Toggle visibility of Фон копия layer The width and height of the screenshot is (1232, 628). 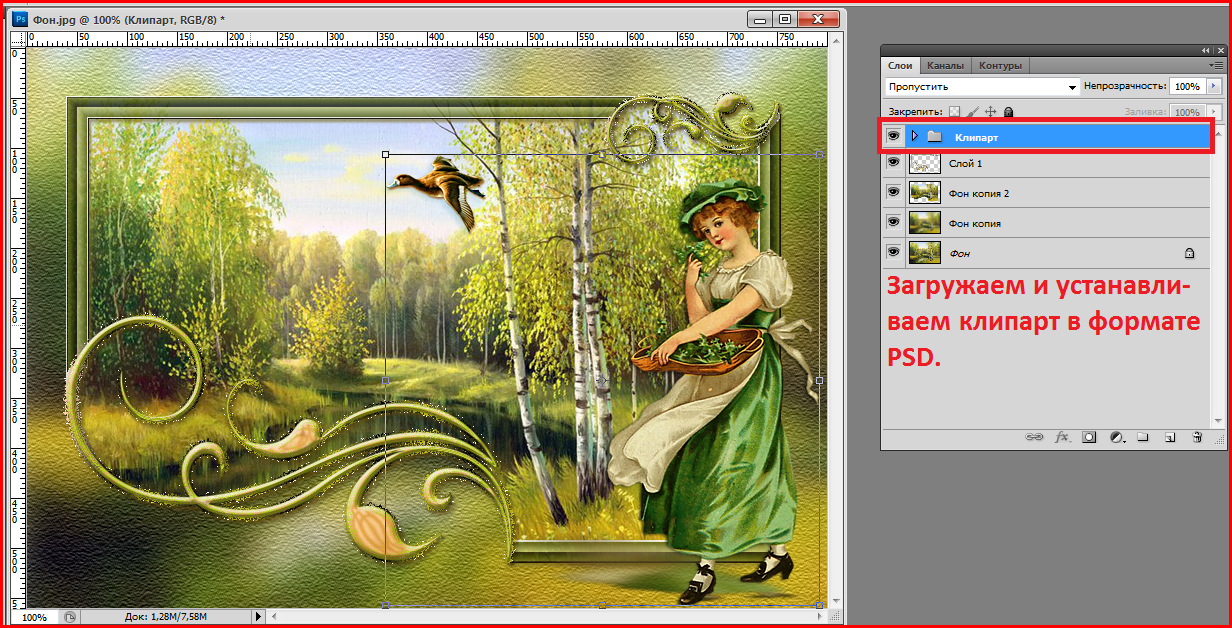coord(893,222)
